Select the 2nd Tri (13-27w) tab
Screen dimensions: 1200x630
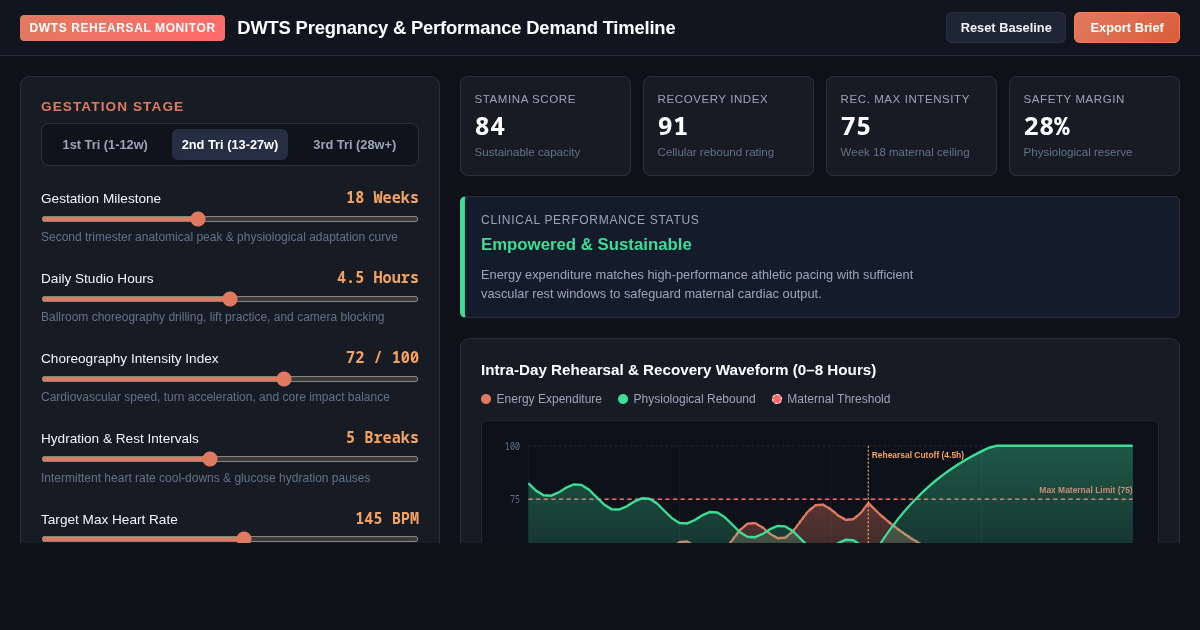[230, 145]
